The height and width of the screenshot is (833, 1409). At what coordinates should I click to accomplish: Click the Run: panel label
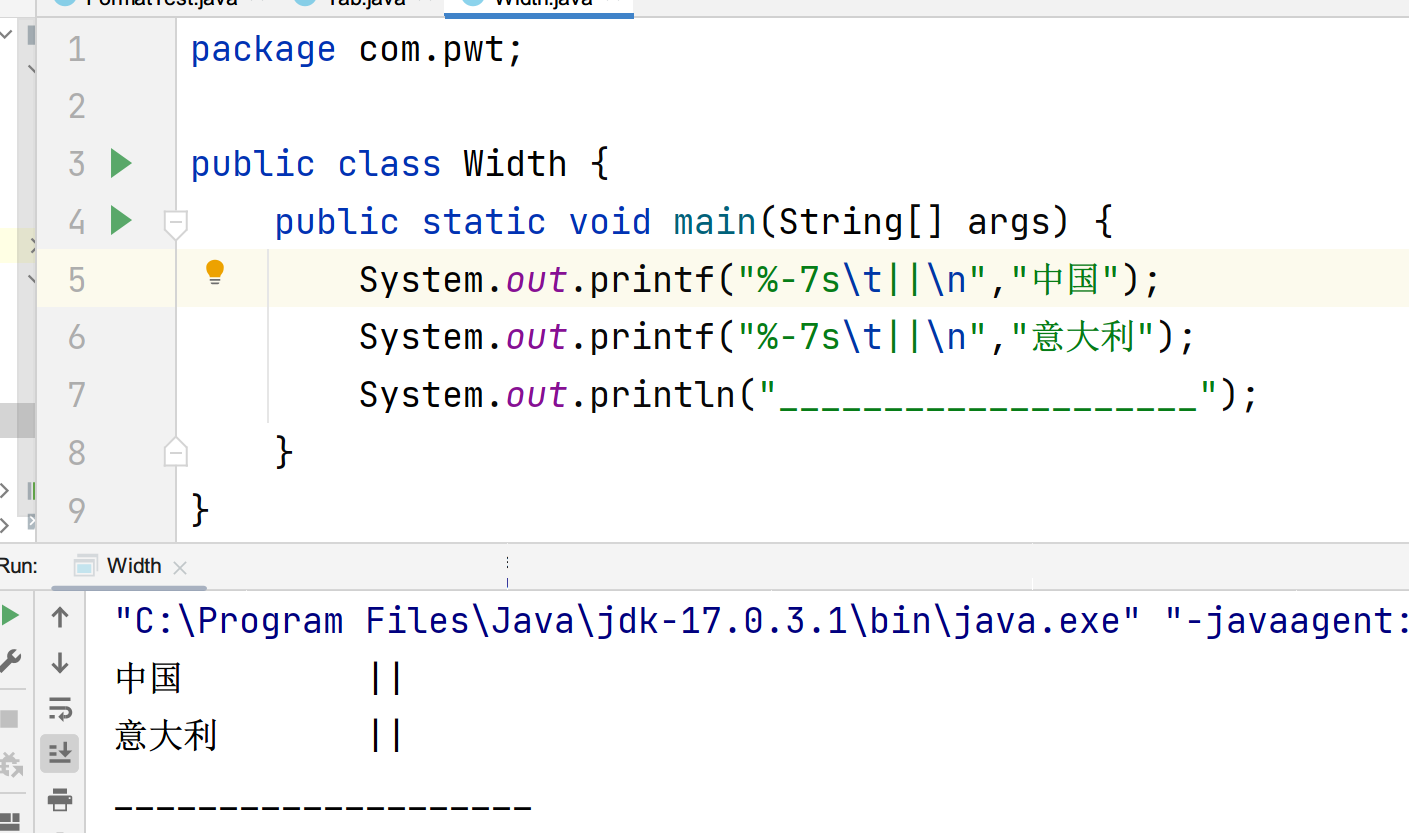tap(18, 566)
